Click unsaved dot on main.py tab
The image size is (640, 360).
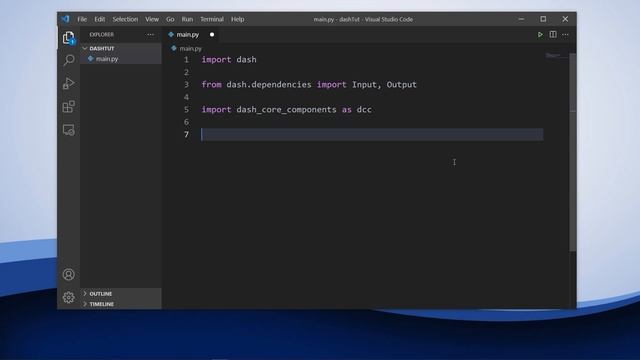212,35
